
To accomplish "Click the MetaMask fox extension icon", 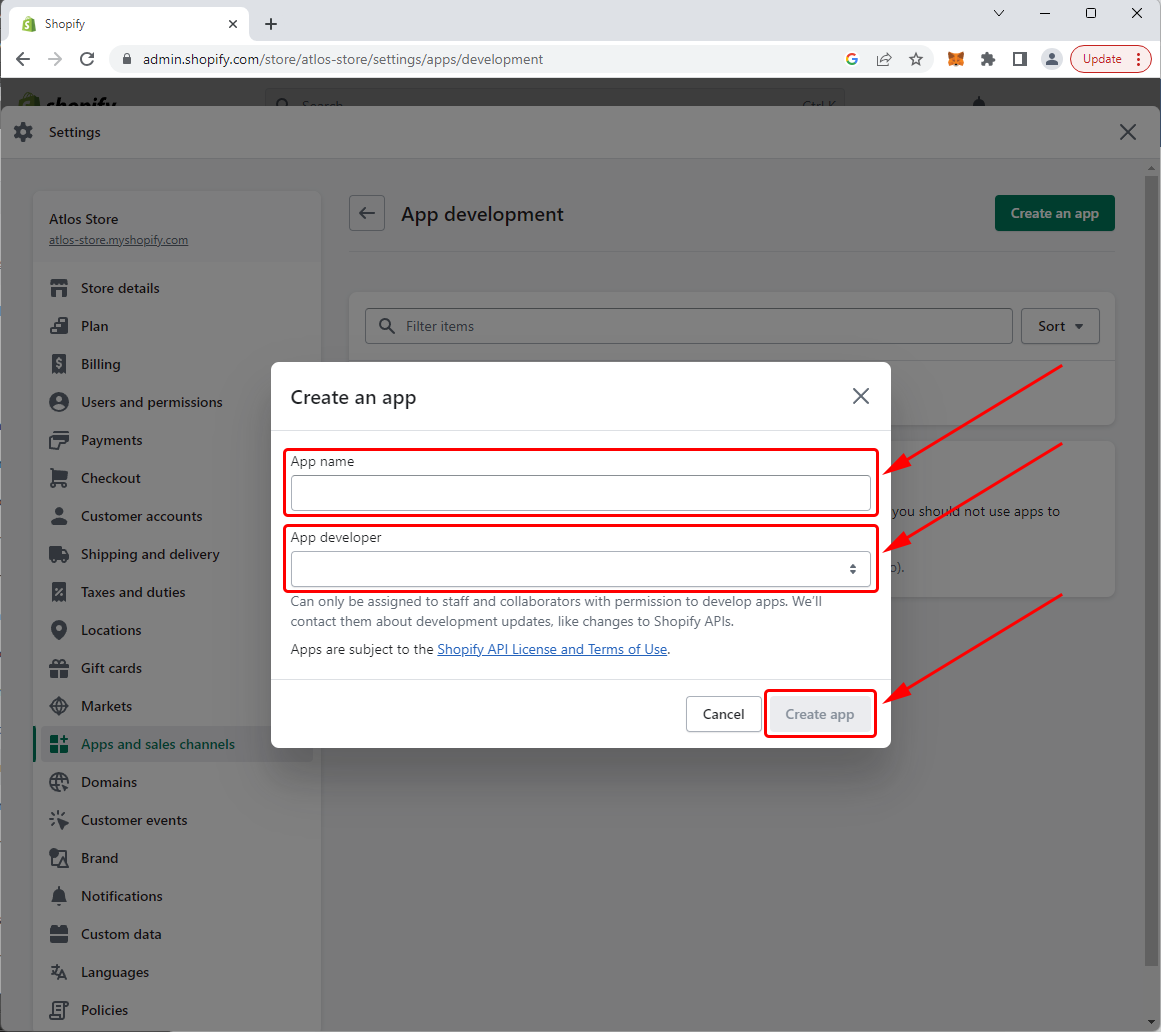I will [x=956, y=59].
